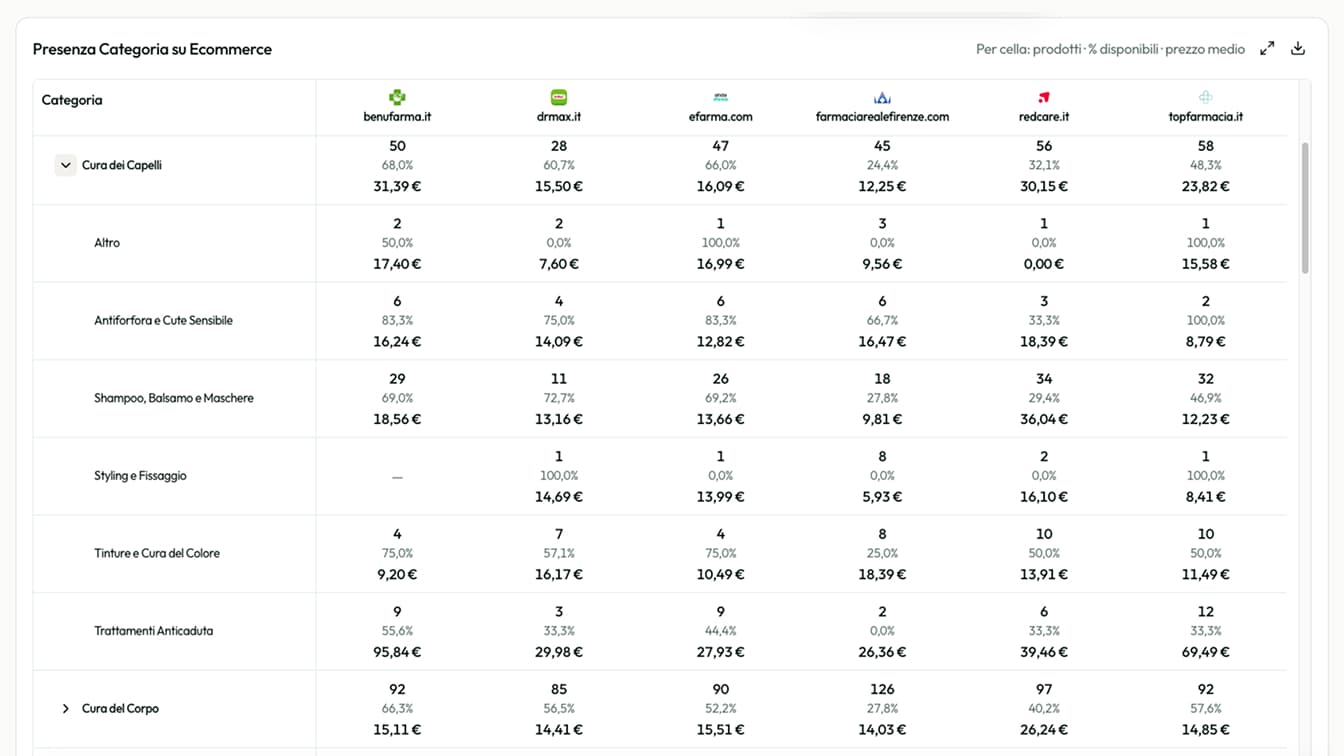Click the Presenza Categoria su Ecommerce title
The height and width of the screenshot is (756, 1344).
coord(152,49)
